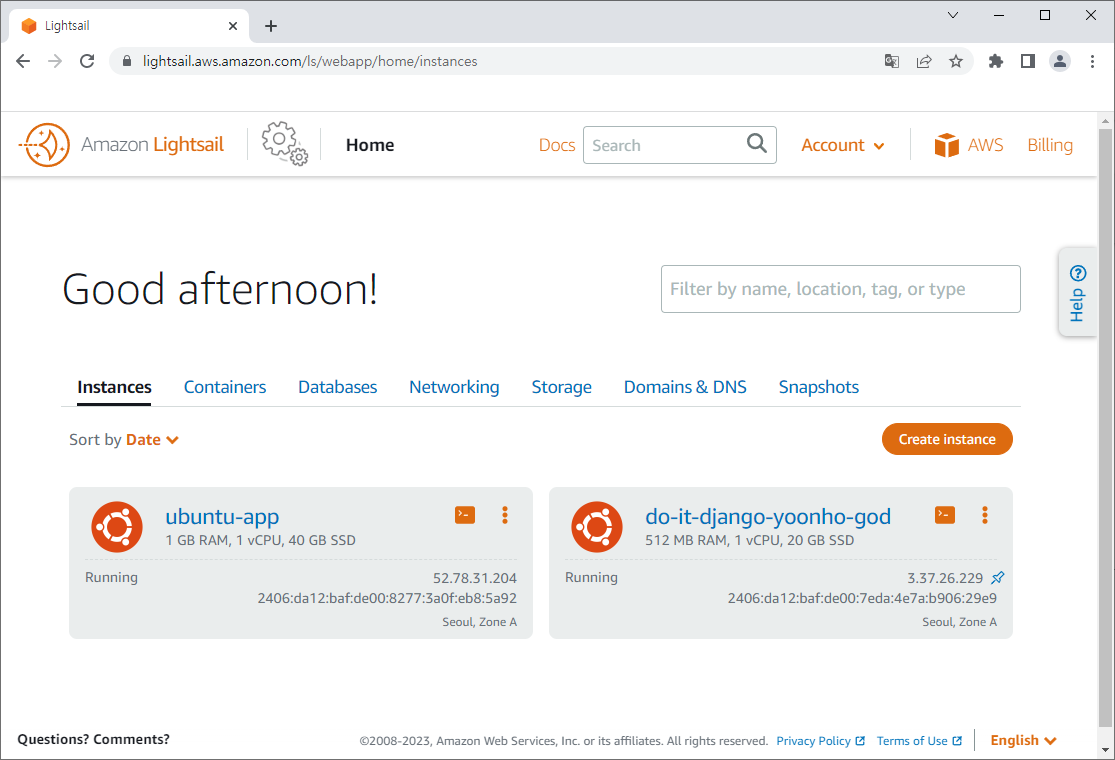Open the Help side panel

1077,292
